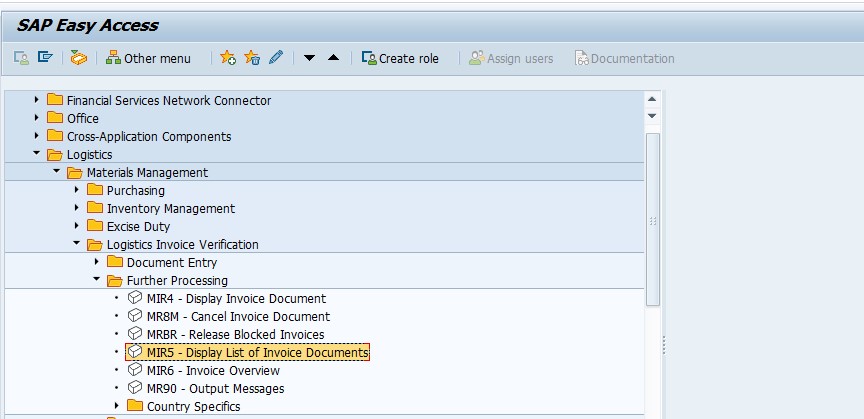Select Further Processing folder icon
864x419 pixels.
tap(115, 281)
